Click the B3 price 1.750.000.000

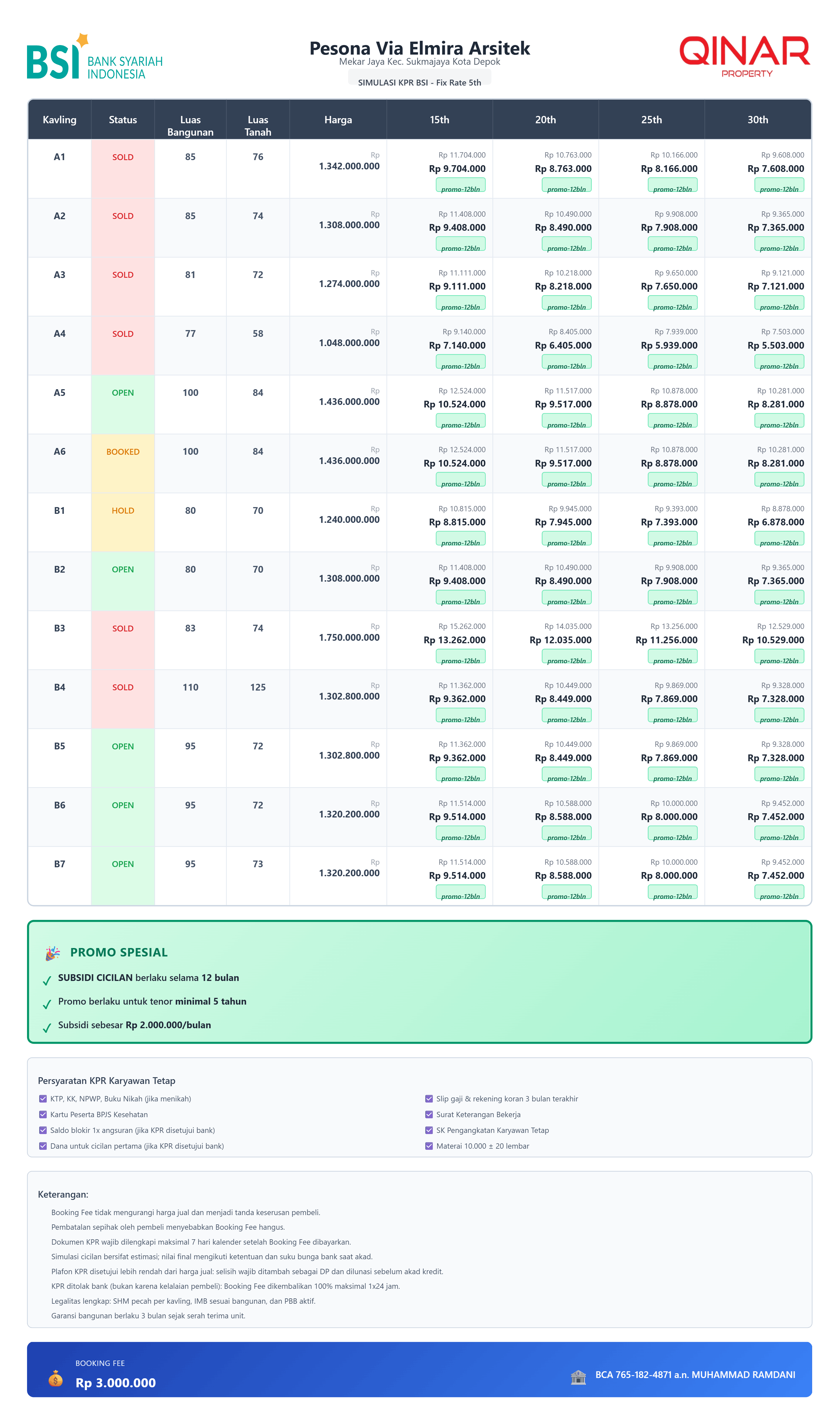[x=349, y=638]
